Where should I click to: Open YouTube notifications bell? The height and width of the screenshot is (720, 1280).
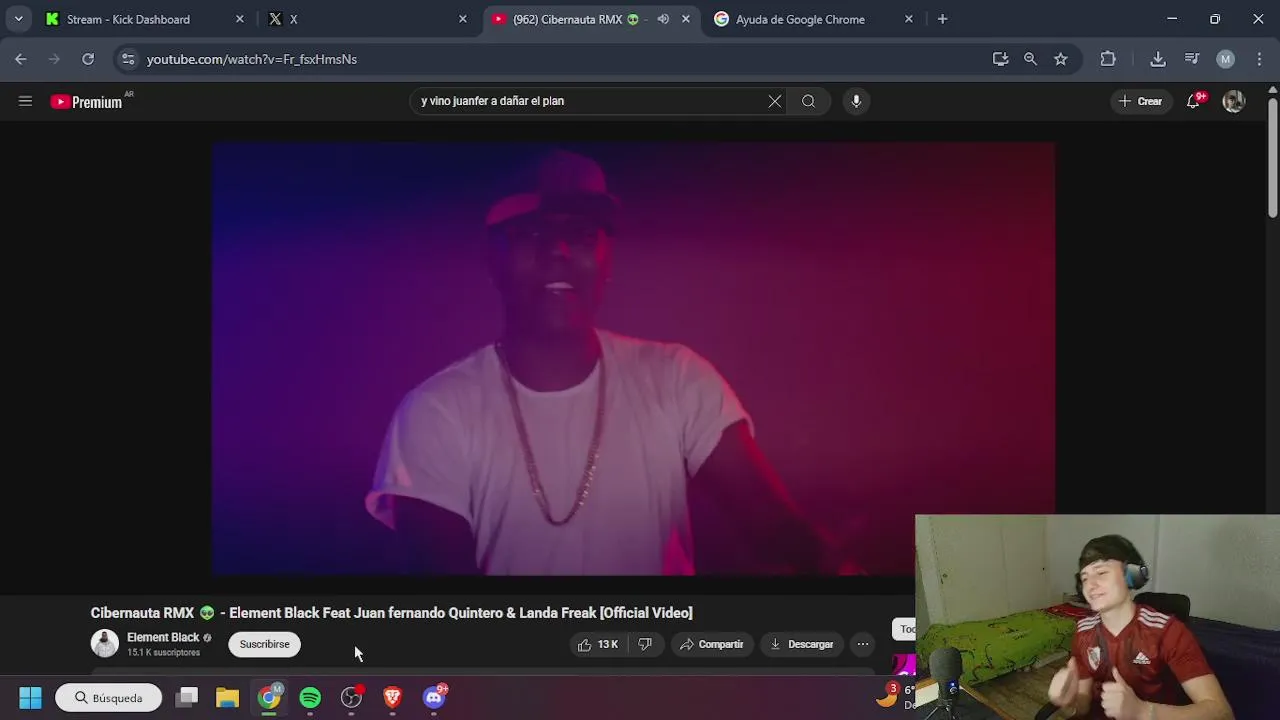point(1194,101)
